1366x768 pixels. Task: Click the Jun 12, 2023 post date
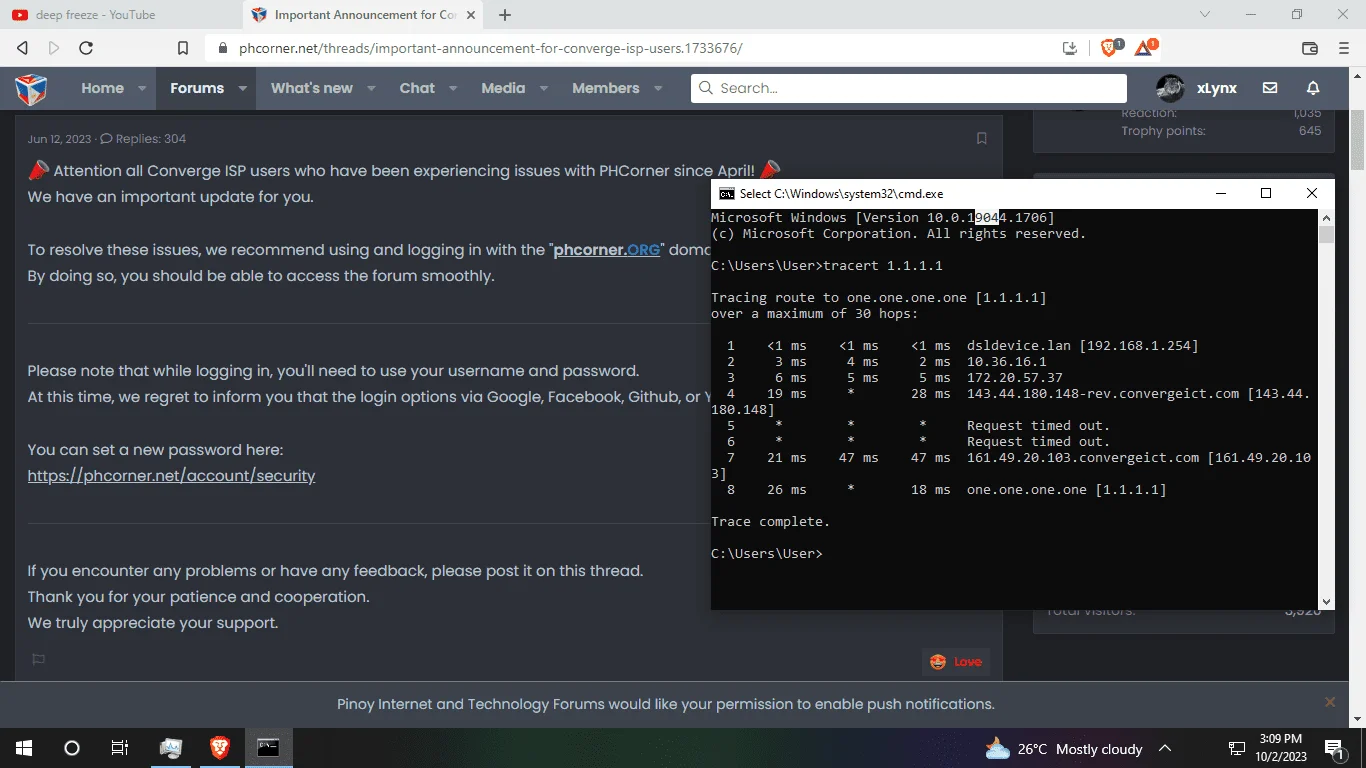(x=59, y=139)
